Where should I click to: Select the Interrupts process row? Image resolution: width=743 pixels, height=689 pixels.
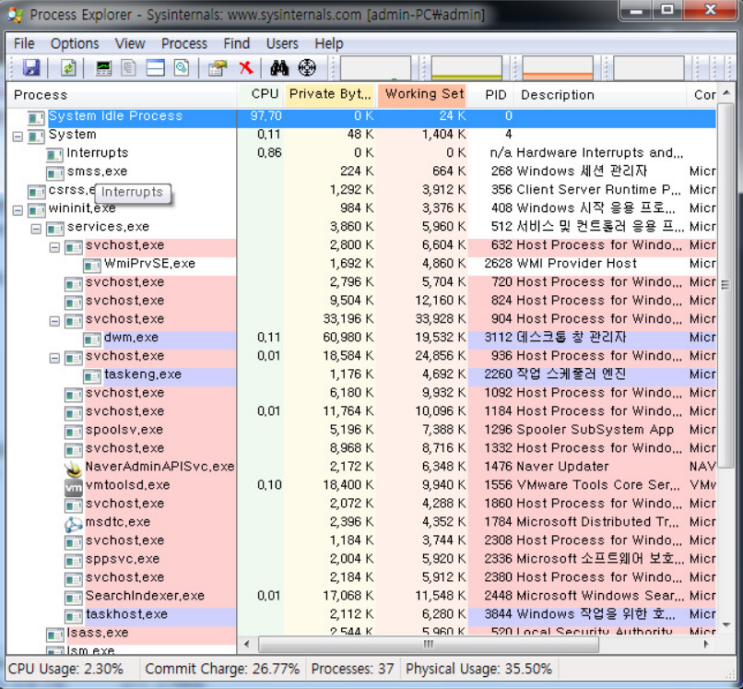[x=362, y=153]
